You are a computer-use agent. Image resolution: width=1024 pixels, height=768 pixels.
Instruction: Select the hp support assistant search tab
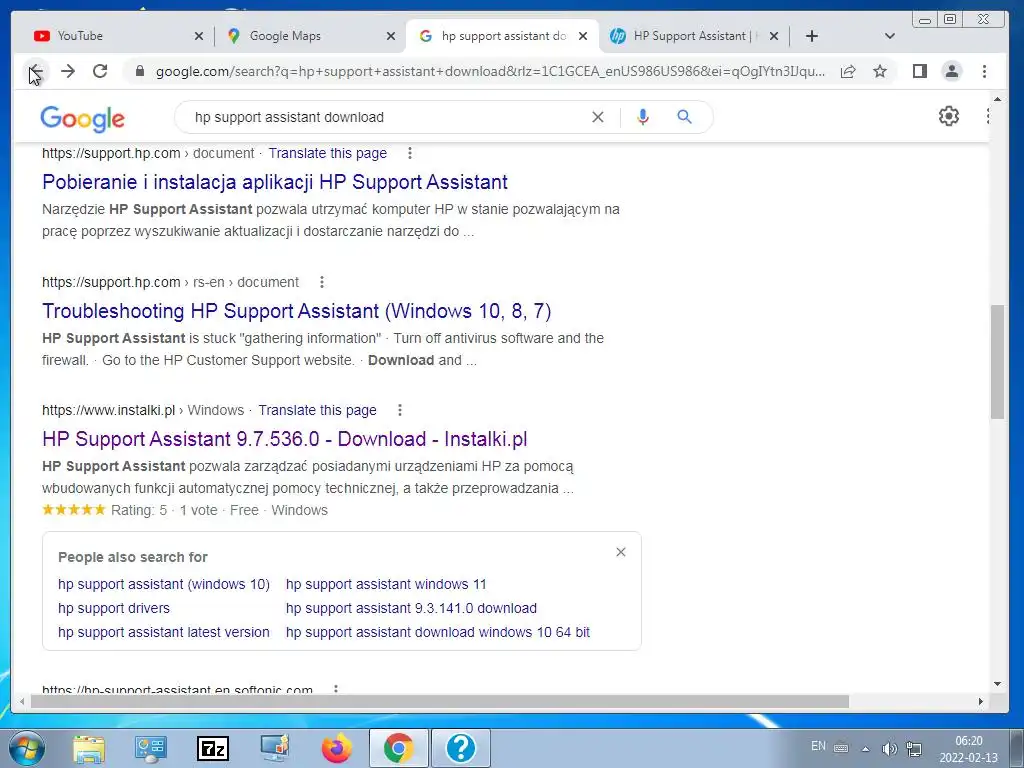point(502,36)
